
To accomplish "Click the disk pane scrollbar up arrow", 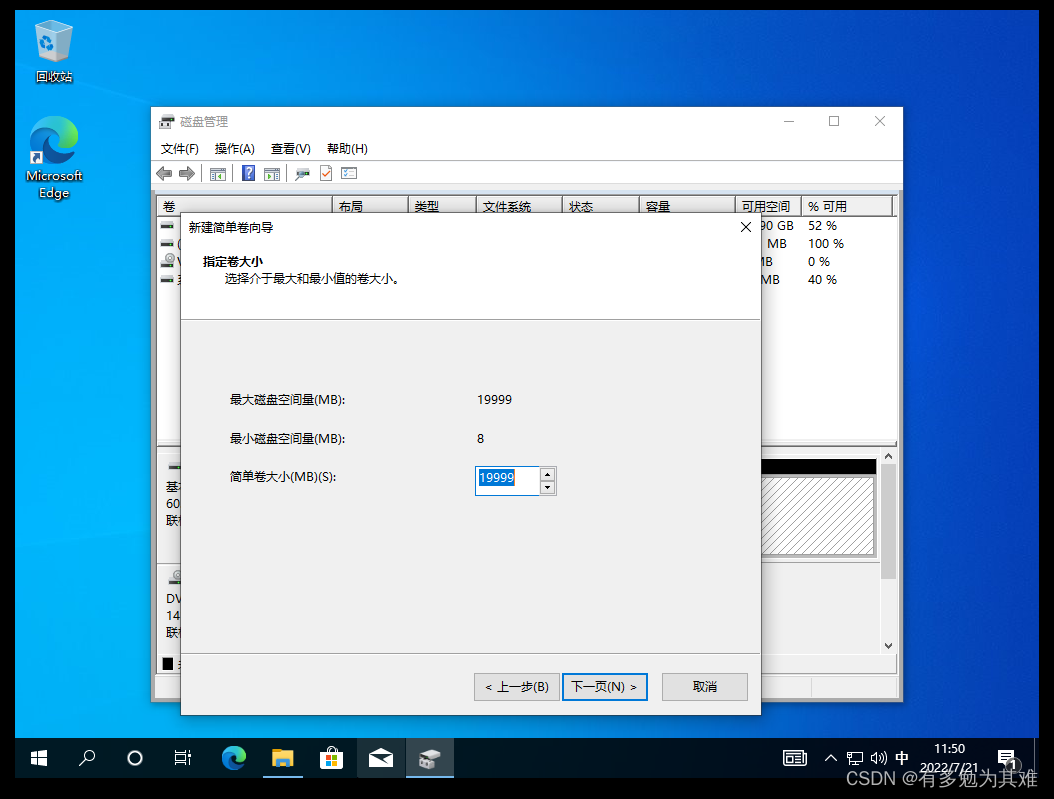I will point(889,456).
